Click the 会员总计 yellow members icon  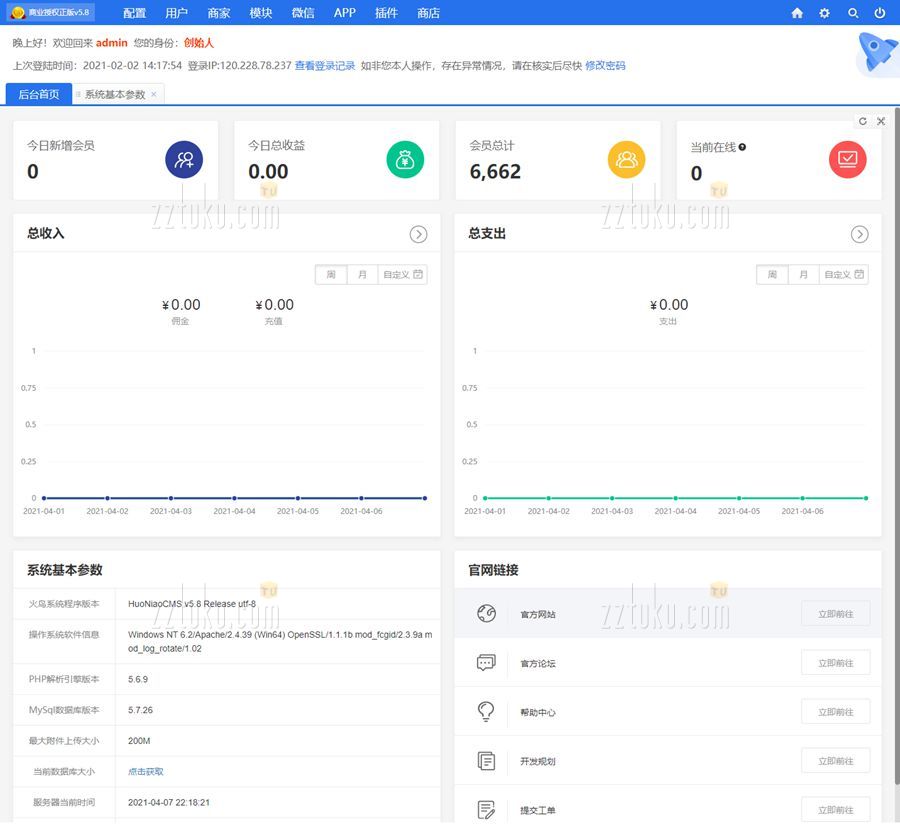(x=626, y=159)
